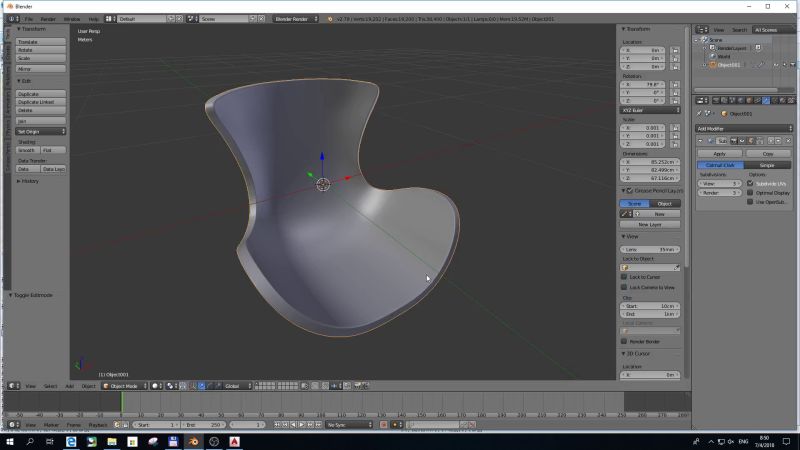Jump to the first frame

coord(277,424)
